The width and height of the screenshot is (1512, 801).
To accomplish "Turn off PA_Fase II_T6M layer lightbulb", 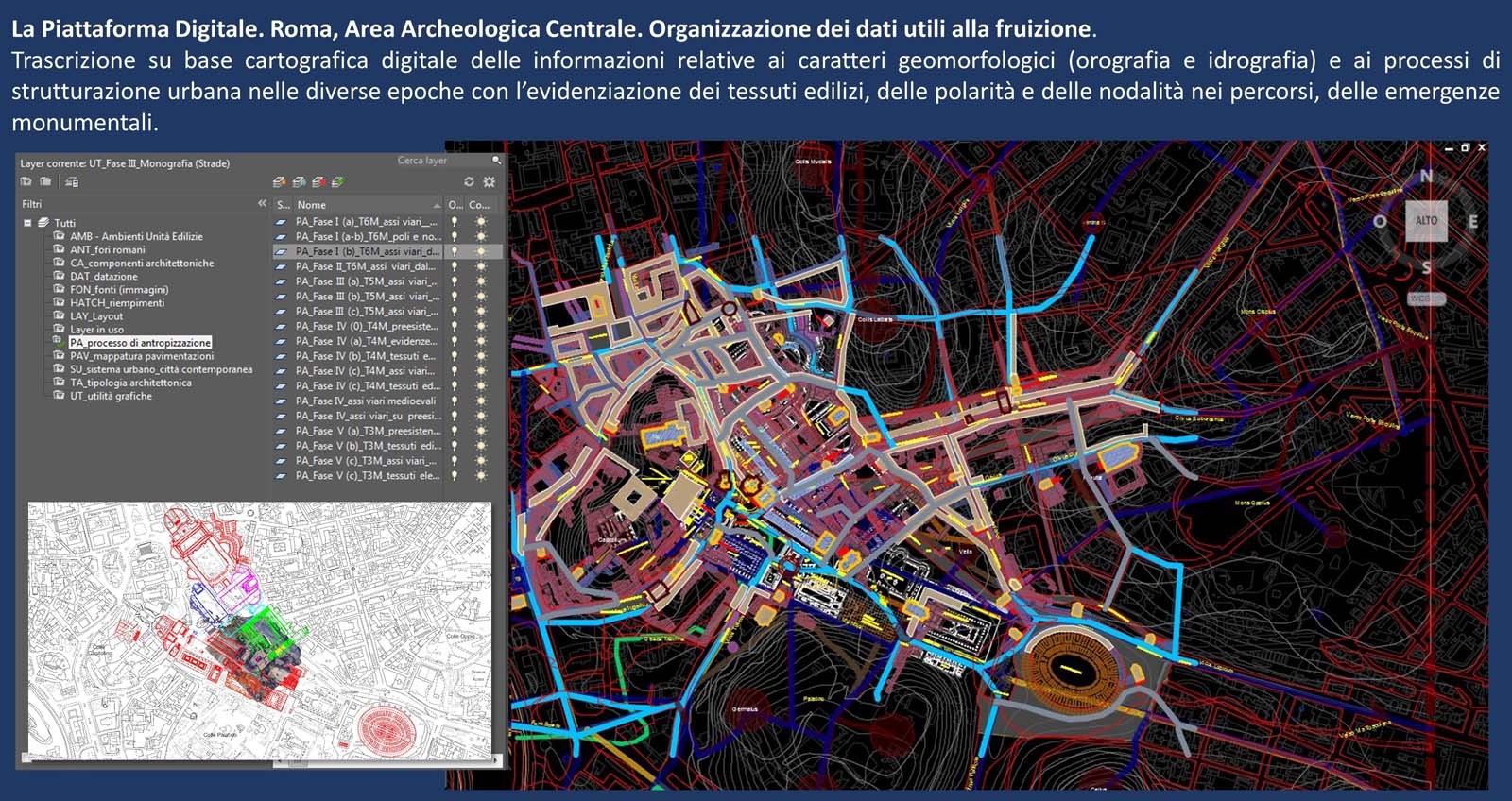I will pos(455,267).
